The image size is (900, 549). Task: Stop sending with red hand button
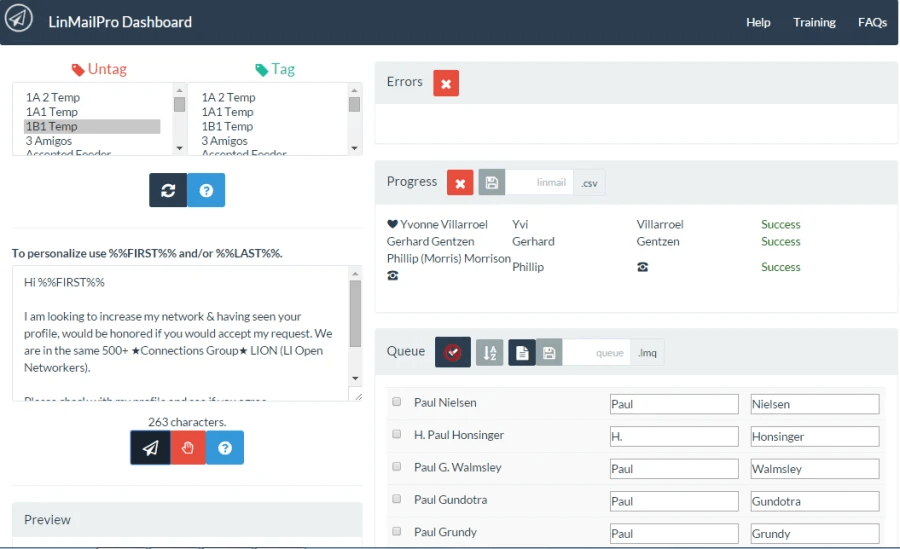point(188,447)
